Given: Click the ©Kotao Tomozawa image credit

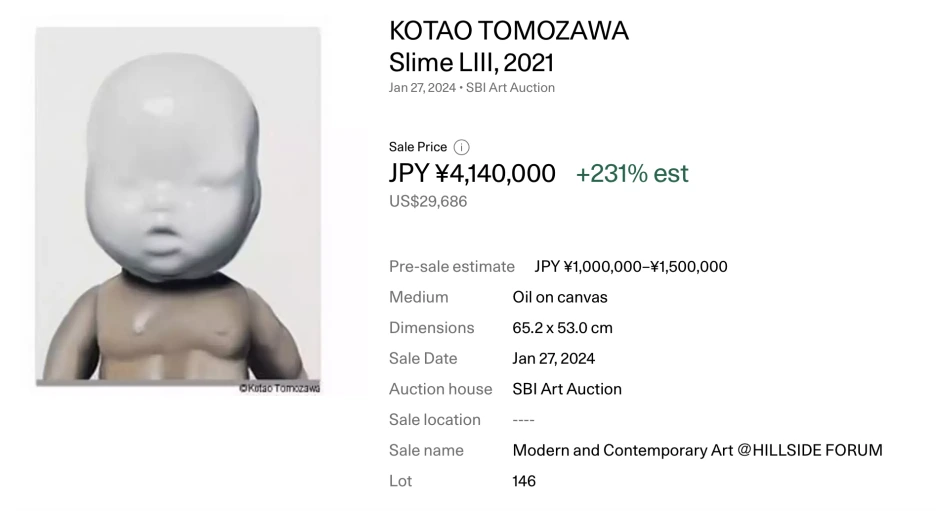Looking at the screenshot, I should tap(279, 388).
